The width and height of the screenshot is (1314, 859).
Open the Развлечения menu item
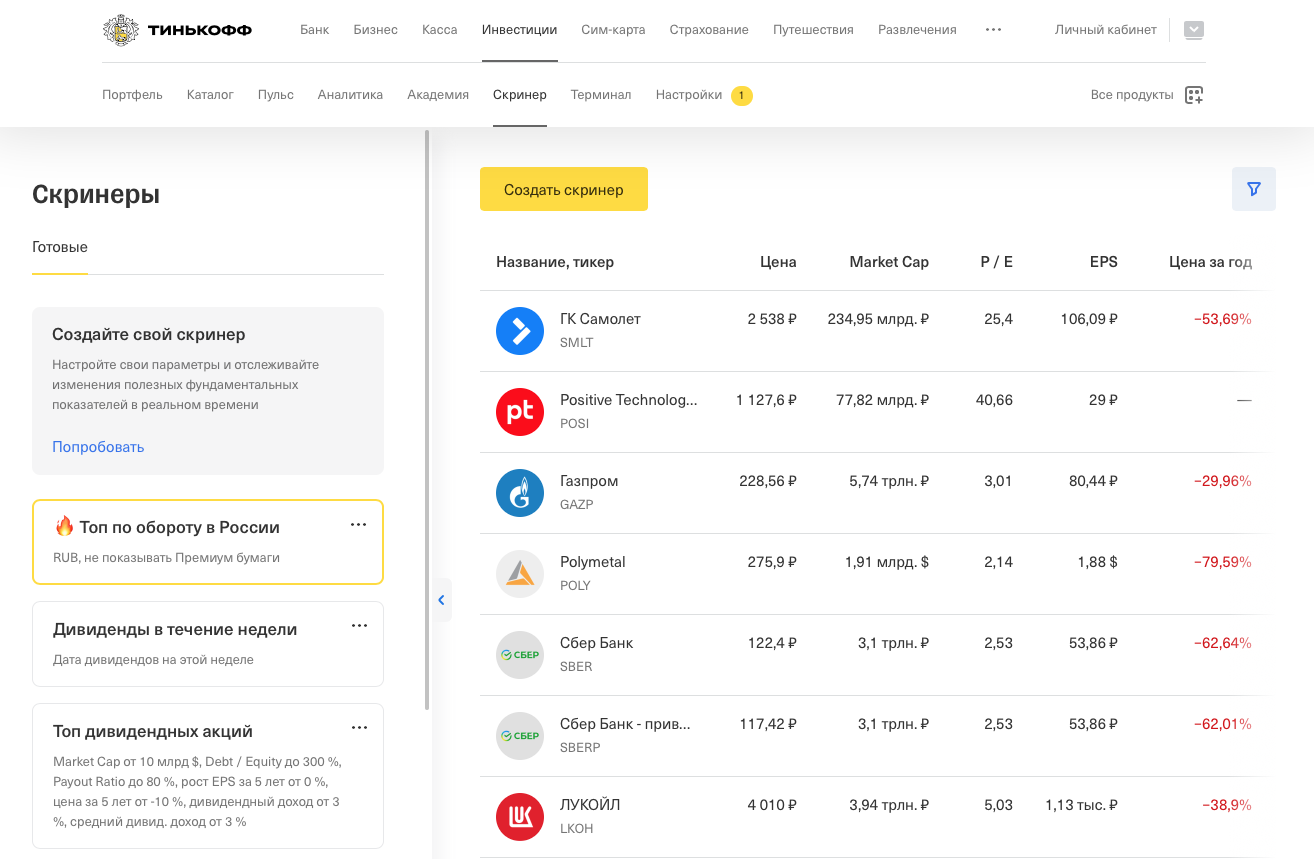(917, 30)
